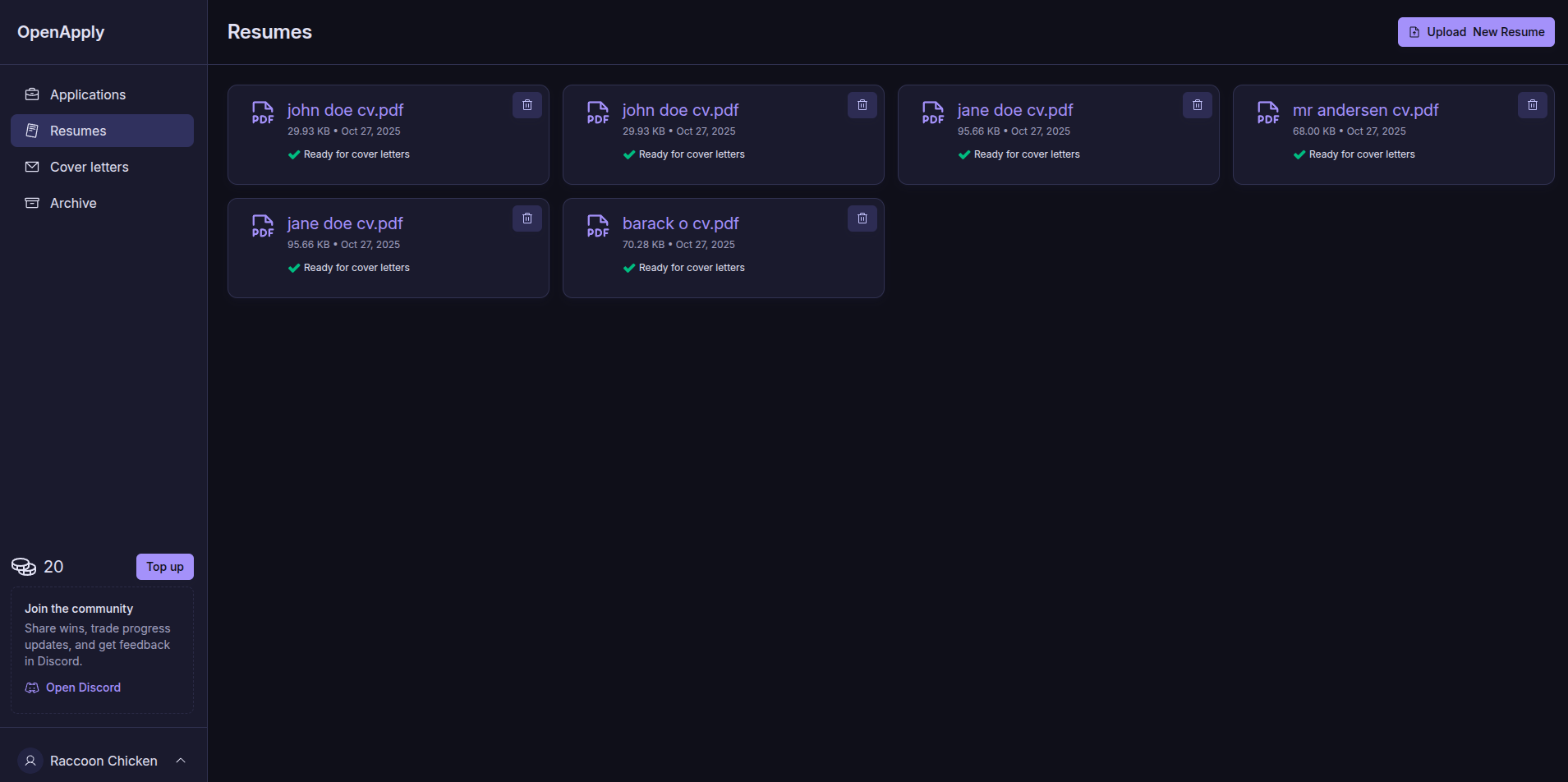Screen dimensions: 1568x782
Task: Click PDF icon of barack o cv.pdf
Action: click(598, 226)
